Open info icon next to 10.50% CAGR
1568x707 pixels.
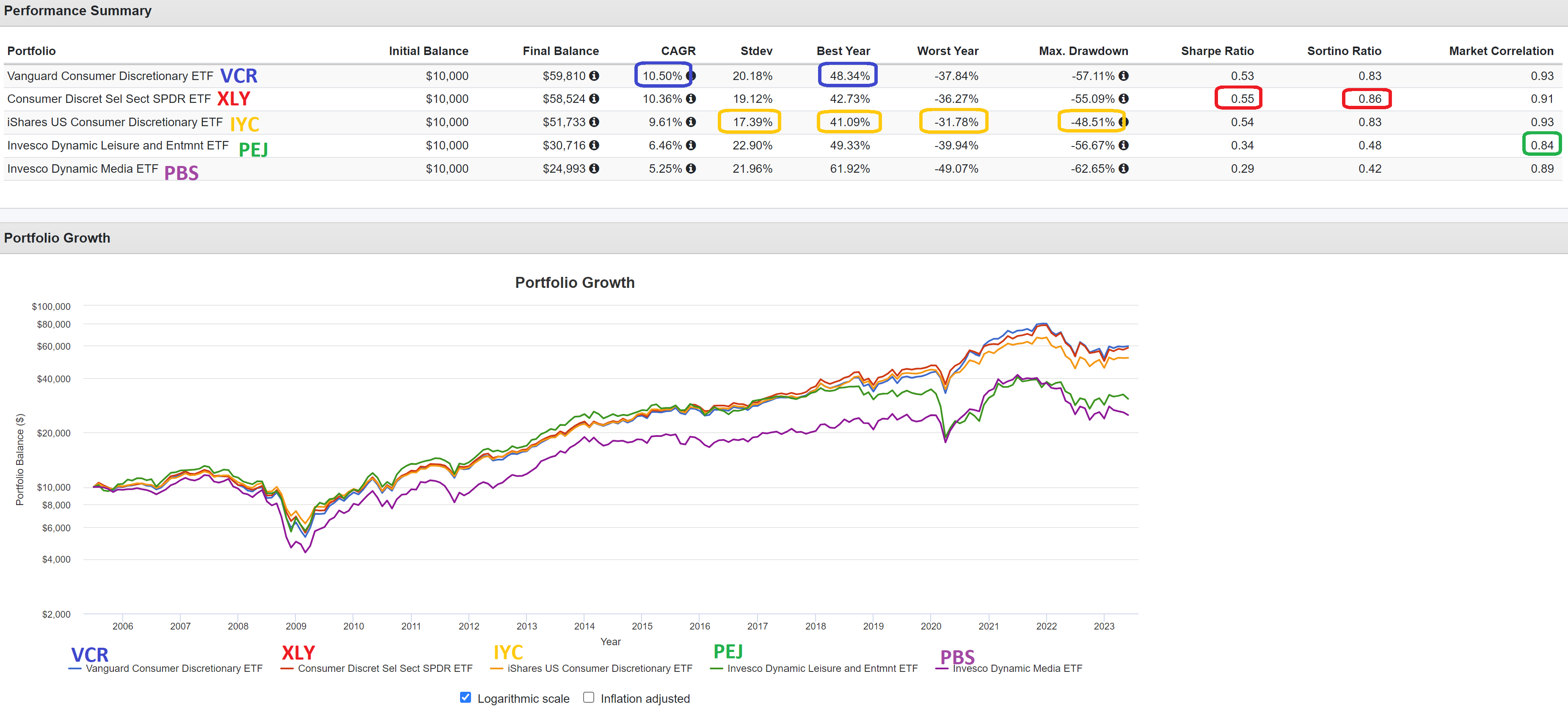(x=691, y=75)
